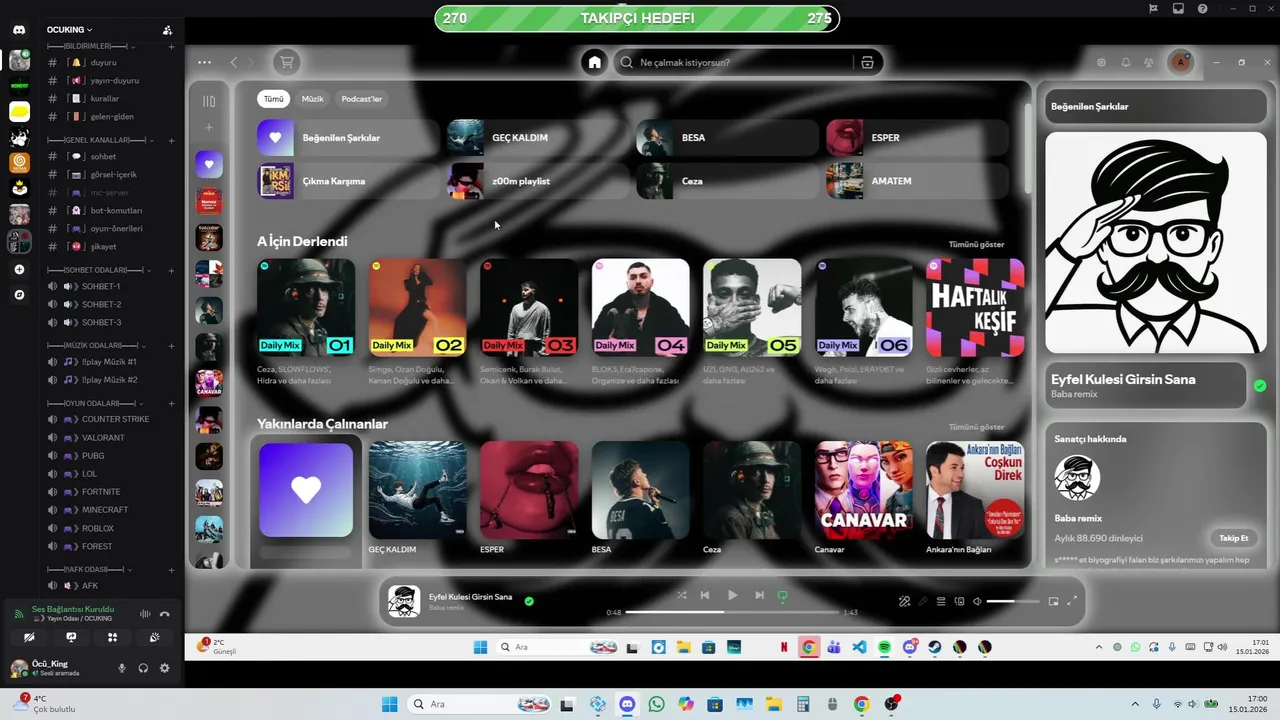Disconnect from Discord voice call
The width and height of the screenshot is (1280, 720).
[x=165, y=614]
